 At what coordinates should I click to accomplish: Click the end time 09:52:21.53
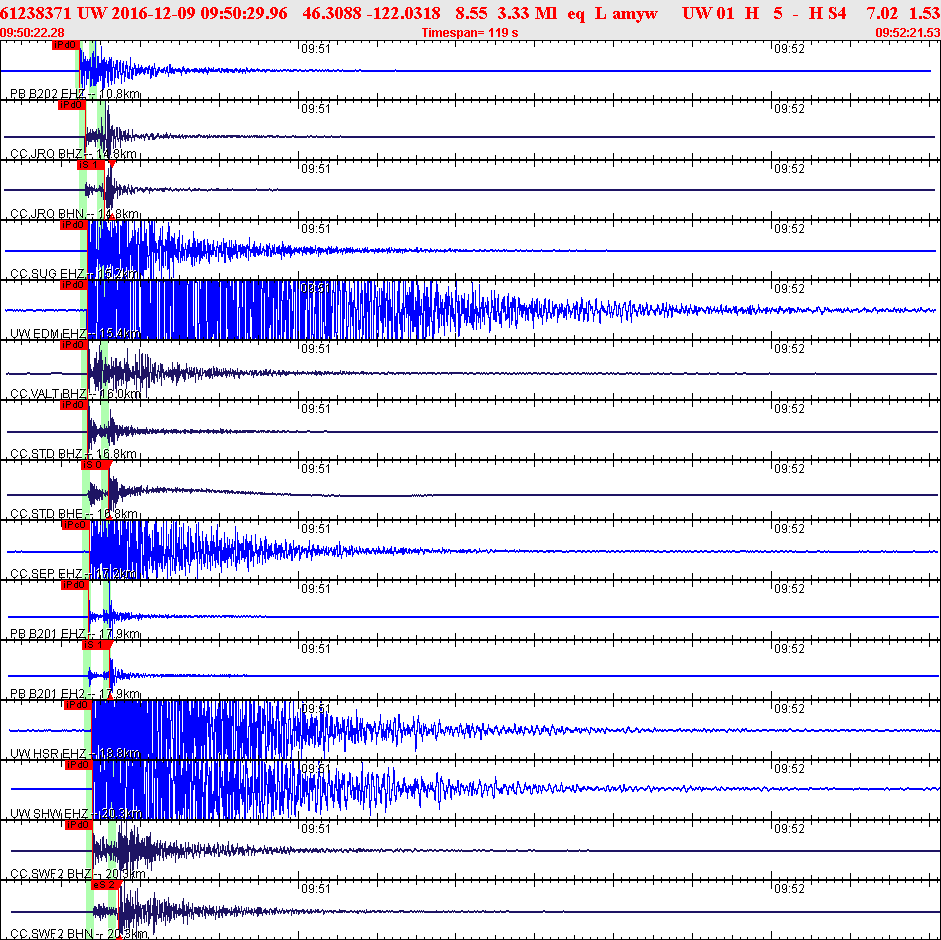pyautogui.click(x=908, y=33)
